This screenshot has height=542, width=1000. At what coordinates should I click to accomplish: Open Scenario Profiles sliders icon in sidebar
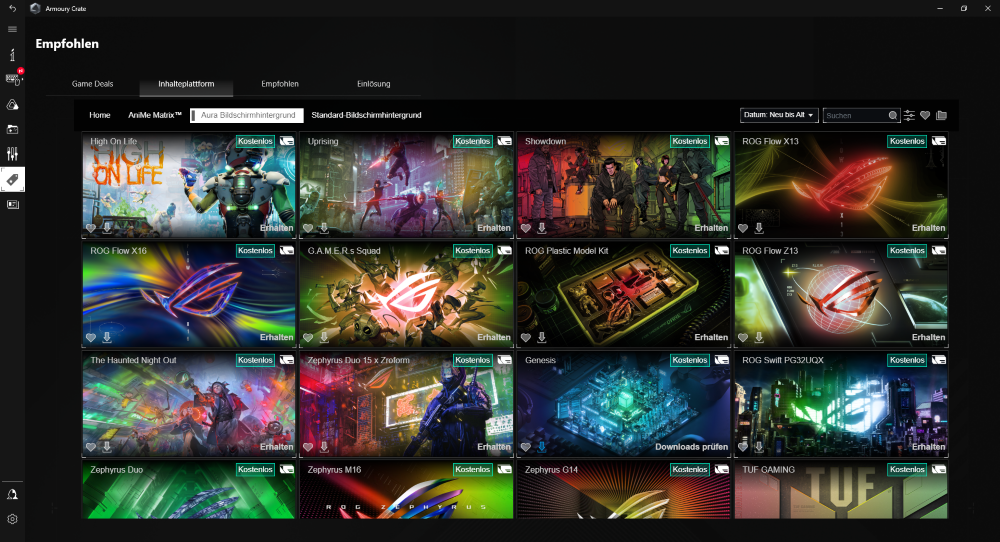click(12, 154)
